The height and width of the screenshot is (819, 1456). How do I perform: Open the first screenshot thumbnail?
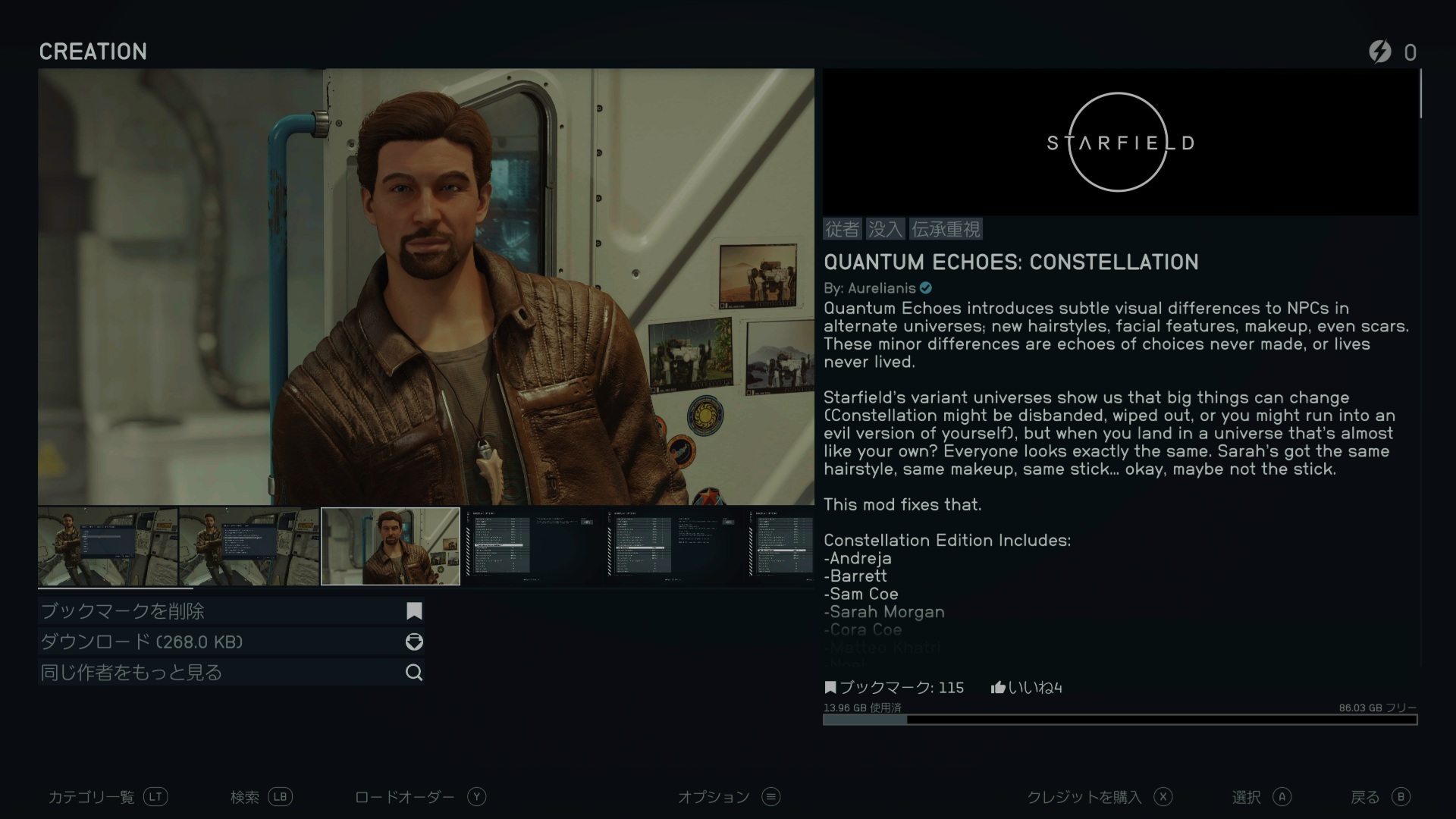tap(108, 546)
